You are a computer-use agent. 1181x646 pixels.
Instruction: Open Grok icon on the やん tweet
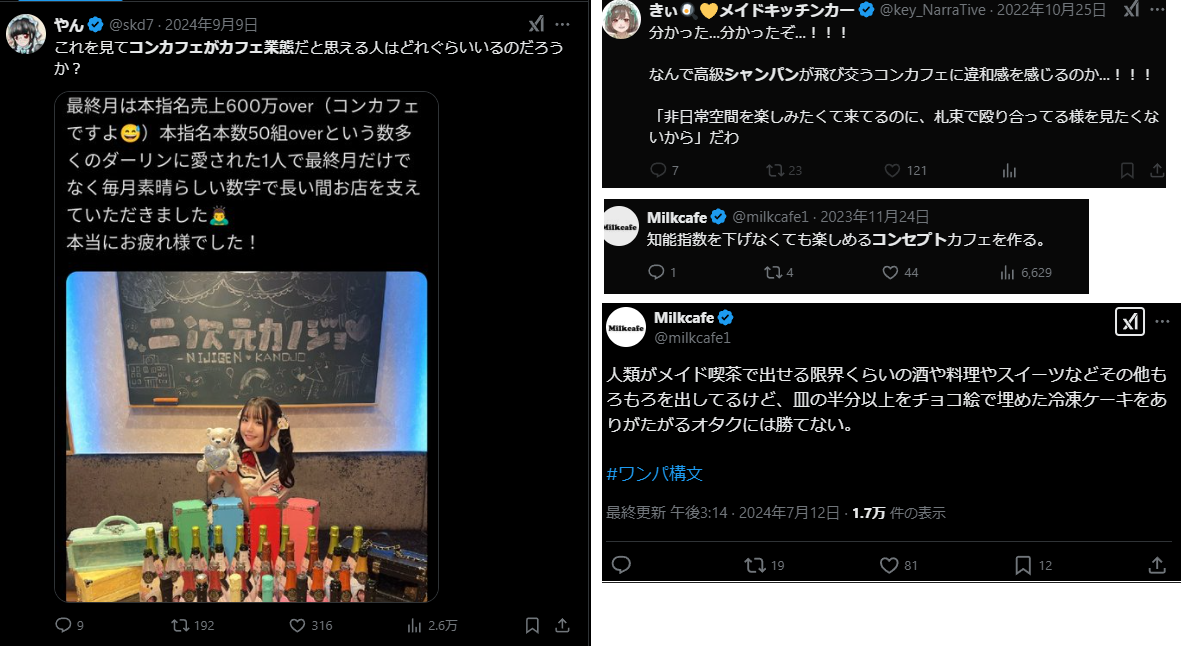click(x=536, y=24)
